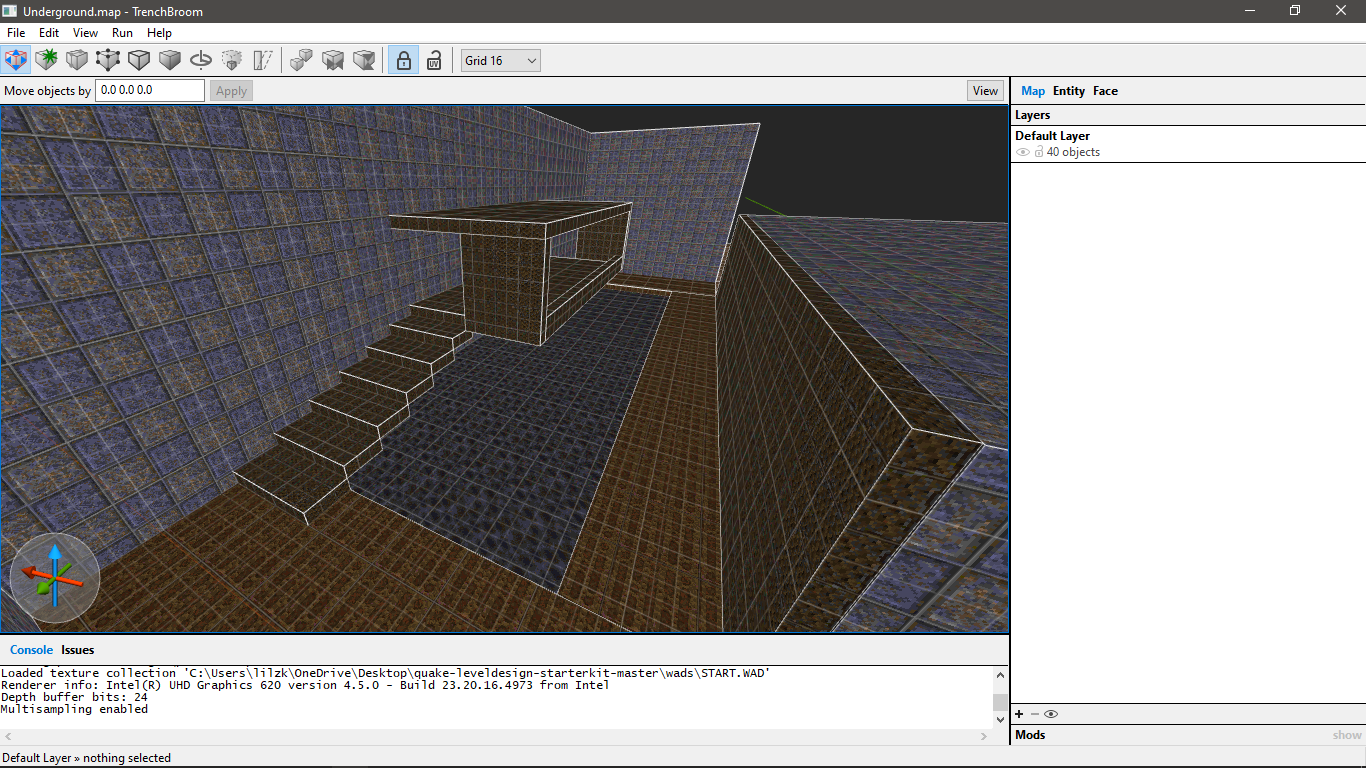The width and height of the screenshot is (1366, 768).
Task: Add a new layer with plus icon
Action: [x=1019, y=714]
